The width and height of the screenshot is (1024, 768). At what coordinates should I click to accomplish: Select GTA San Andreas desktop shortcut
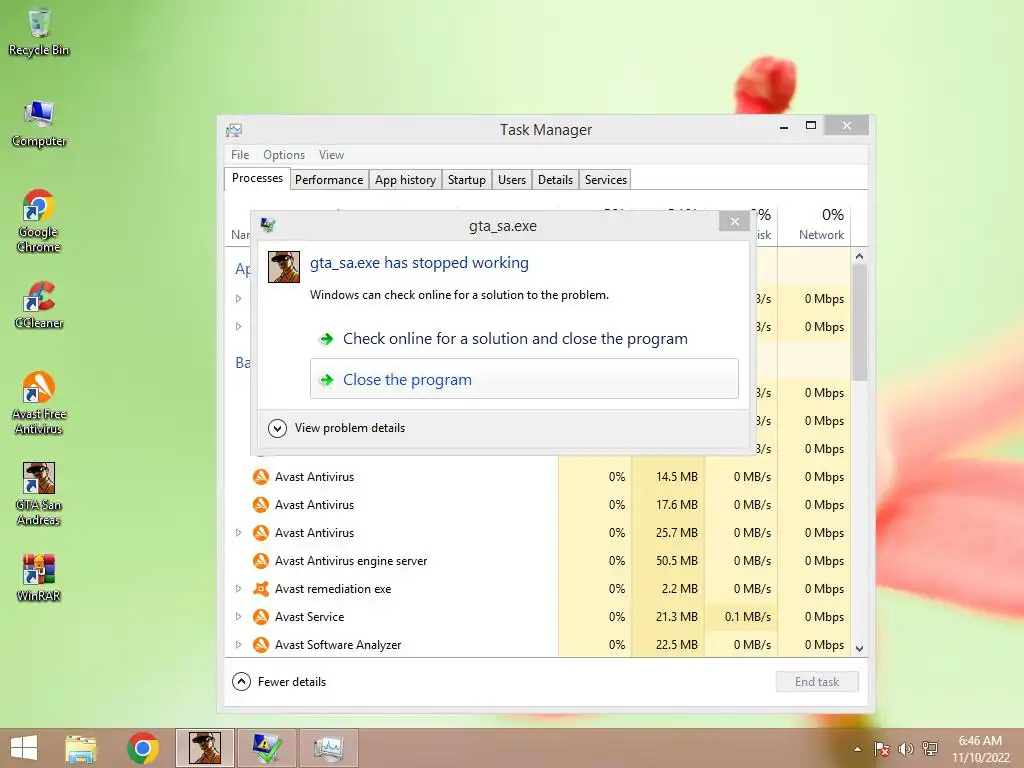point(39,494)
